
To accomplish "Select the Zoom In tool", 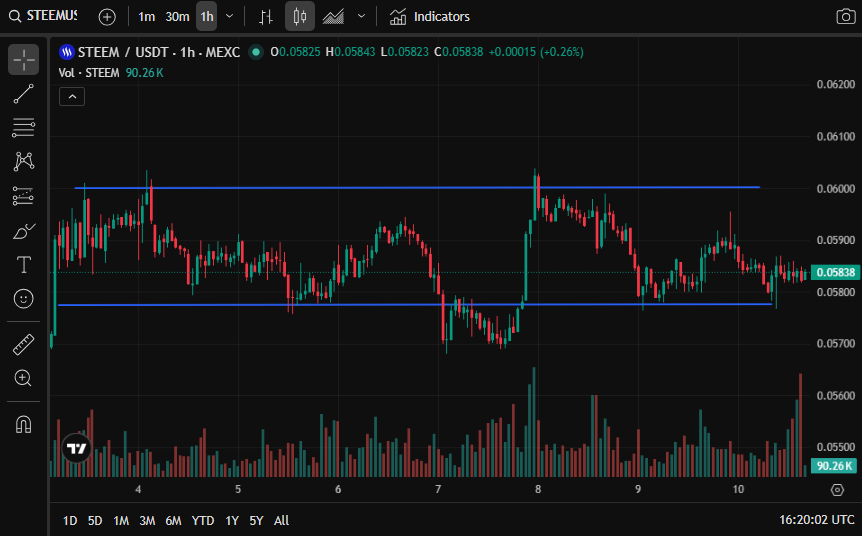I will click(x=24, y=378).
